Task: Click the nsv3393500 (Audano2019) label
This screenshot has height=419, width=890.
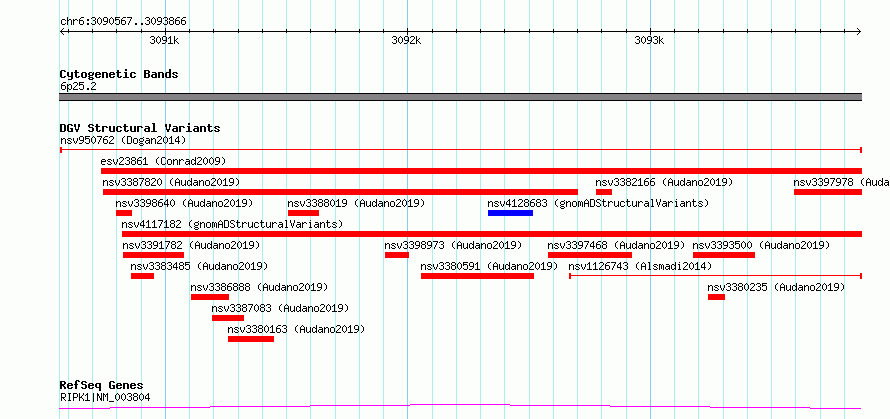Action: (x=761, y=245)
